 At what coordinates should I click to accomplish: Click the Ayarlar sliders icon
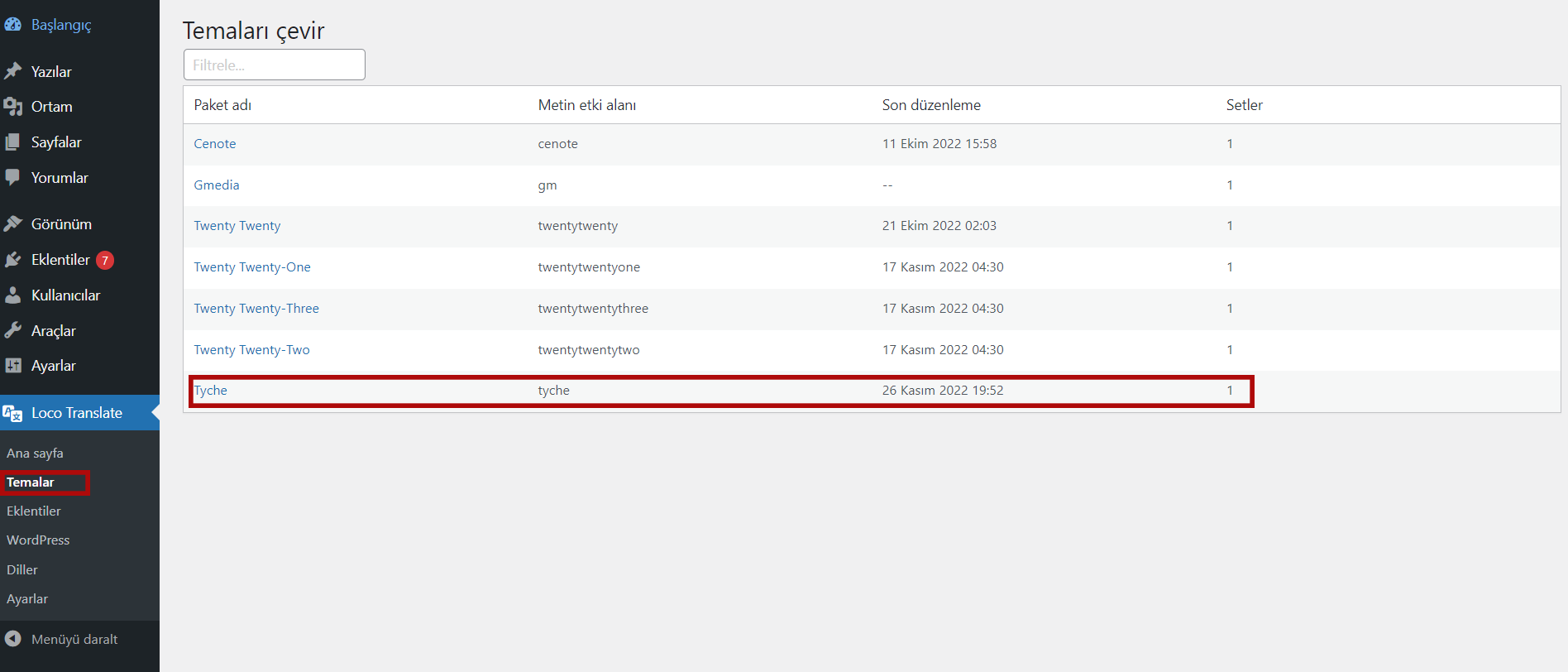coord(12,365)
